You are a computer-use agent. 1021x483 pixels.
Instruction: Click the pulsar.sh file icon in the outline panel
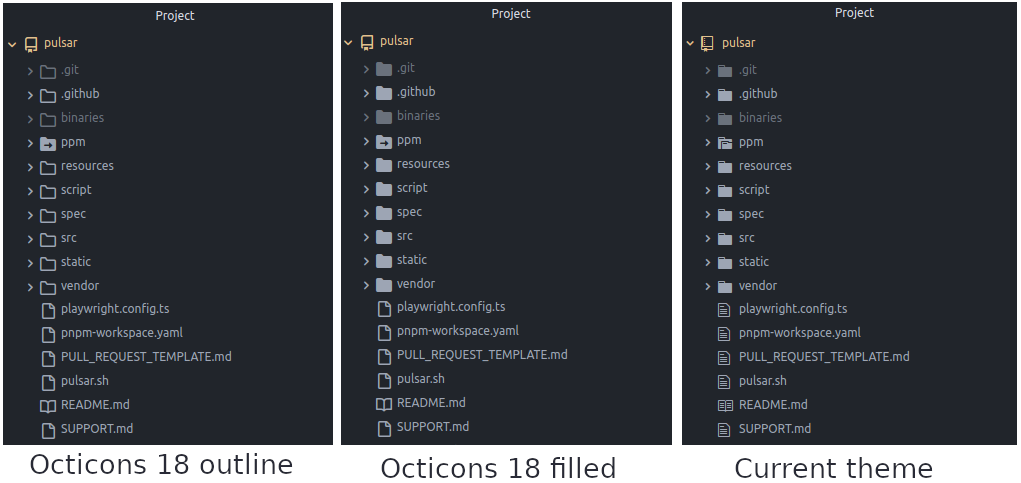[x=47, y=382]
